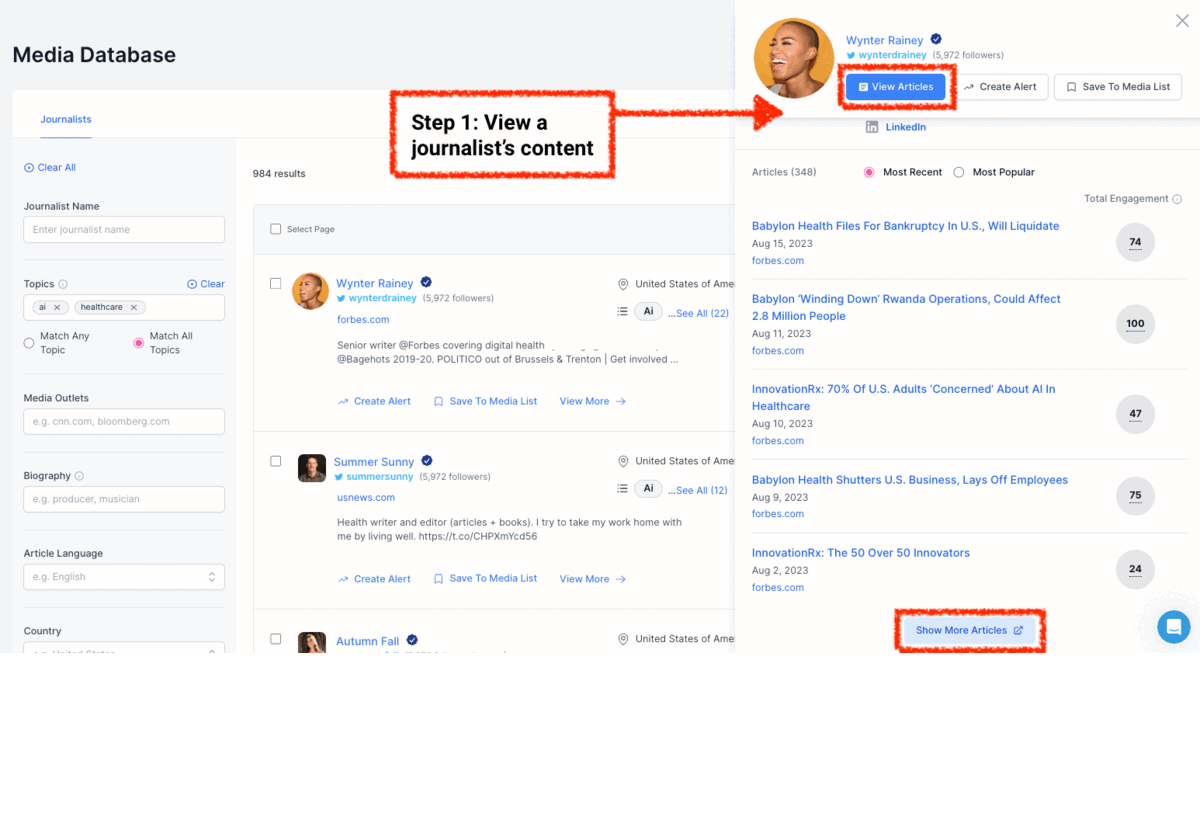The image size is (1200, 823).
Task: Check the Select Page checkbox
Action: [276, 229]
